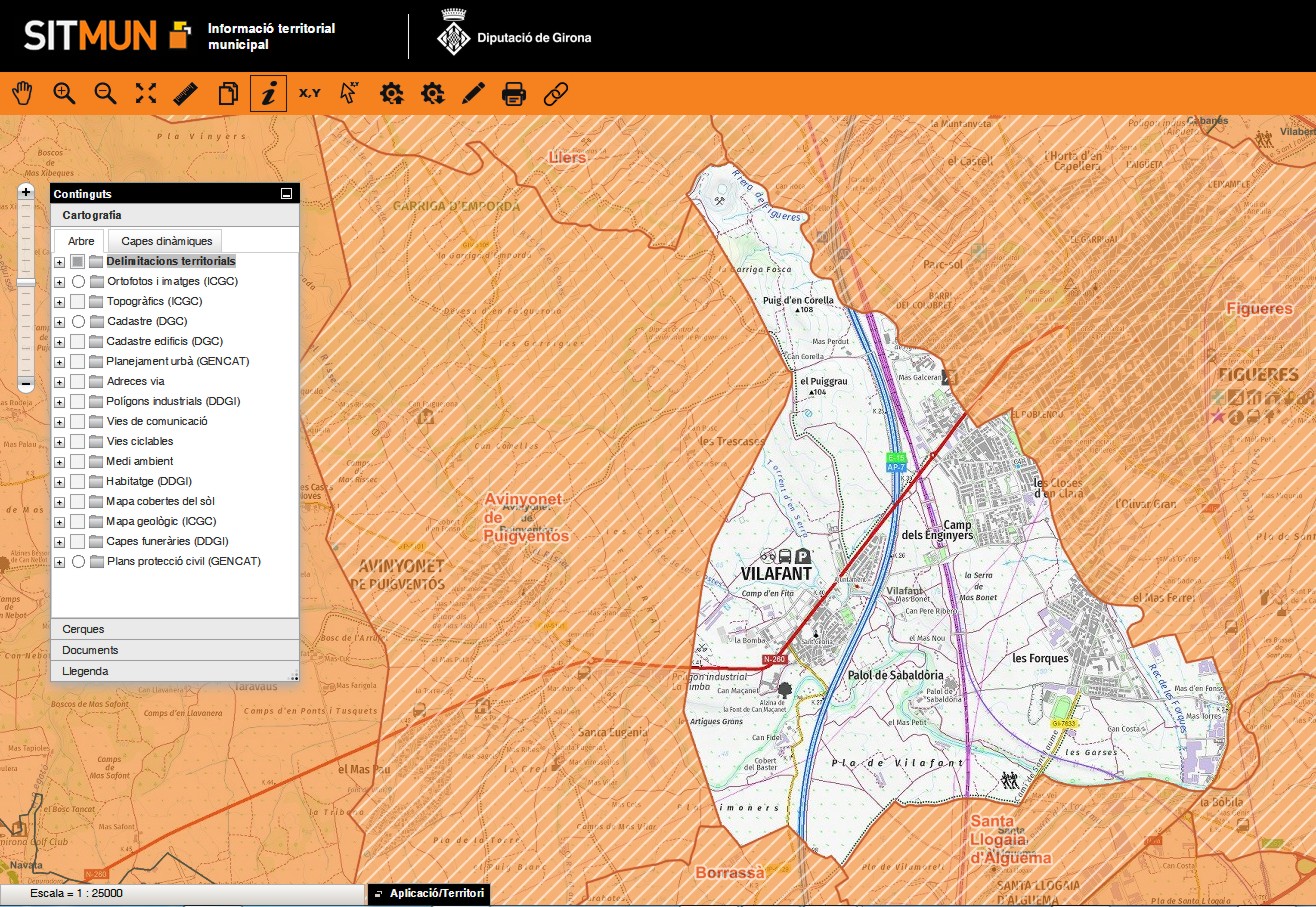Toggle Delimitacions territorials checkbox
Screen dimensions: 1316x907
pyautogui.click(x=77, y=261)
